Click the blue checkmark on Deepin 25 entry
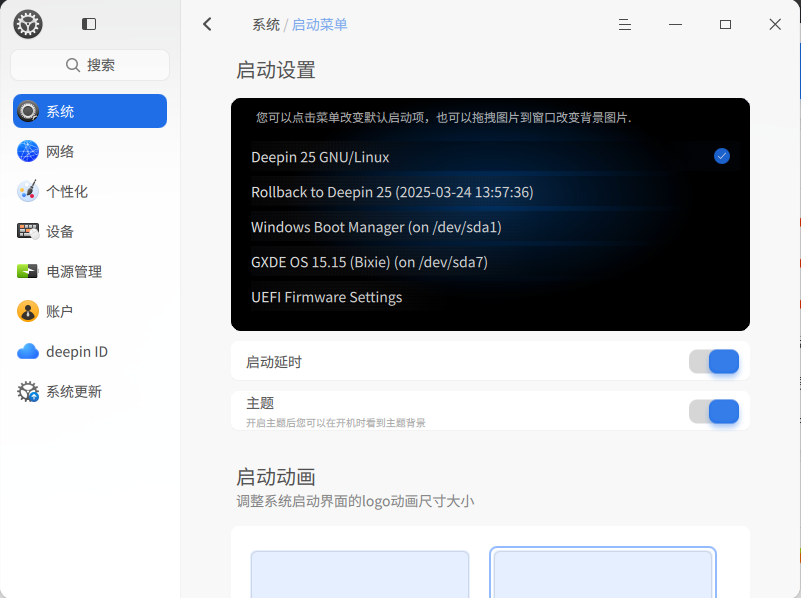 [721, 156]
